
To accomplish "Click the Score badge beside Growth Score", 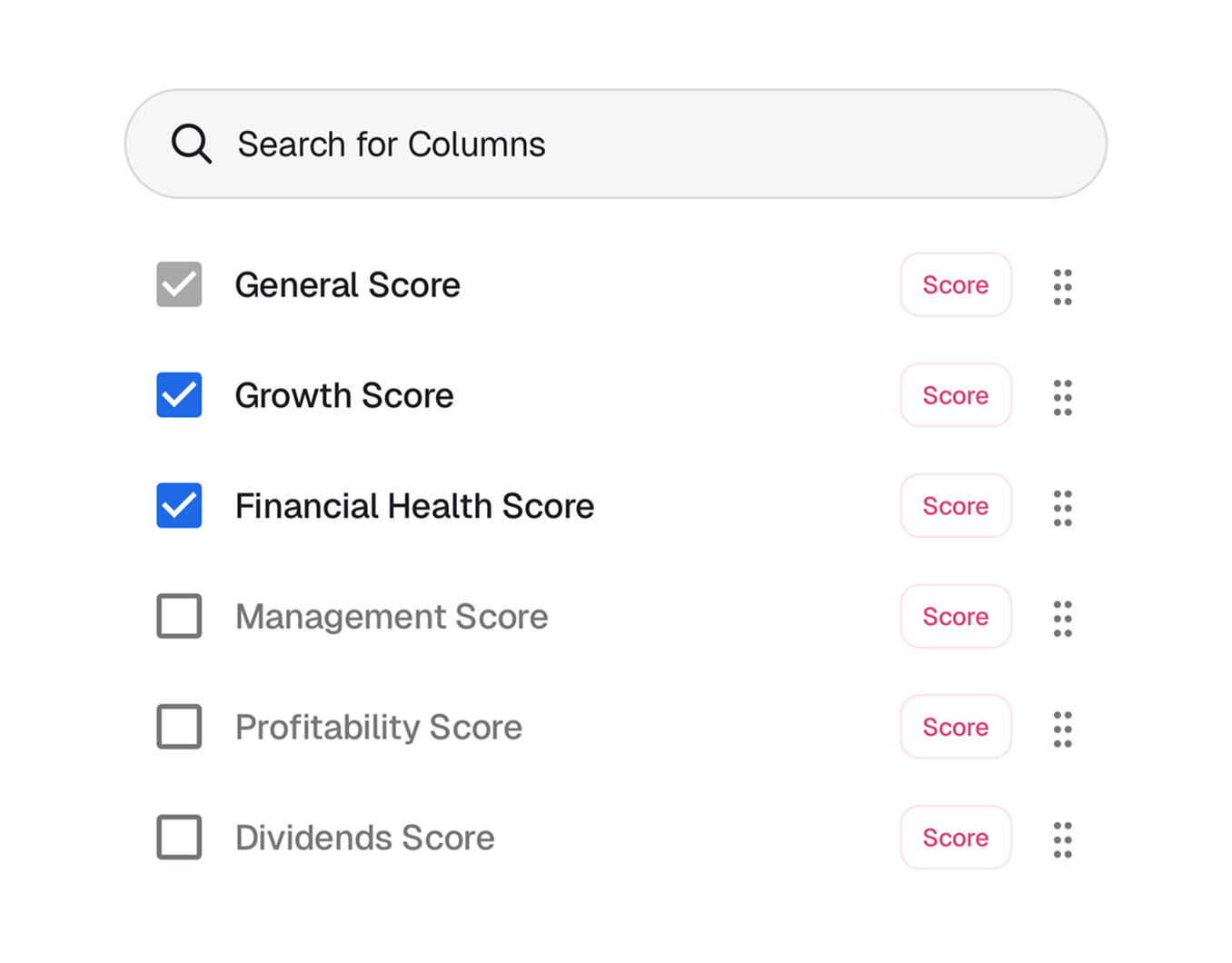I will tap(955, 396).
